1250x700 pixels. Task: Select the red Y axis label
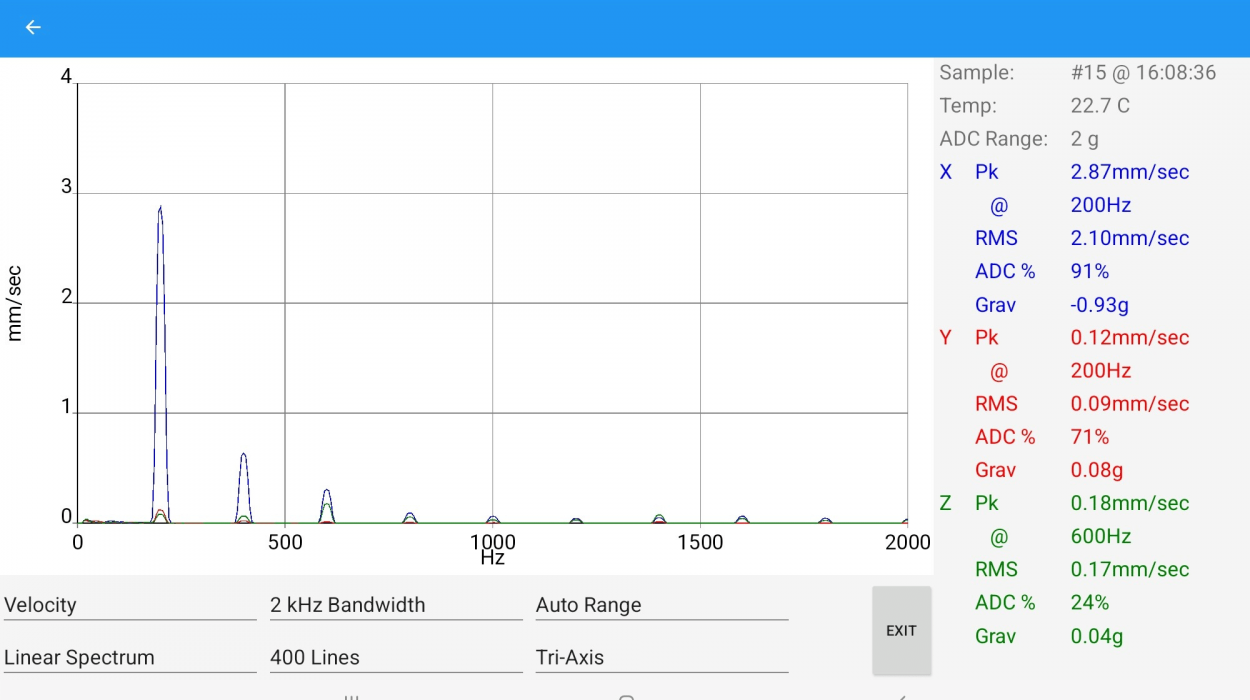[x=946, y=338]
